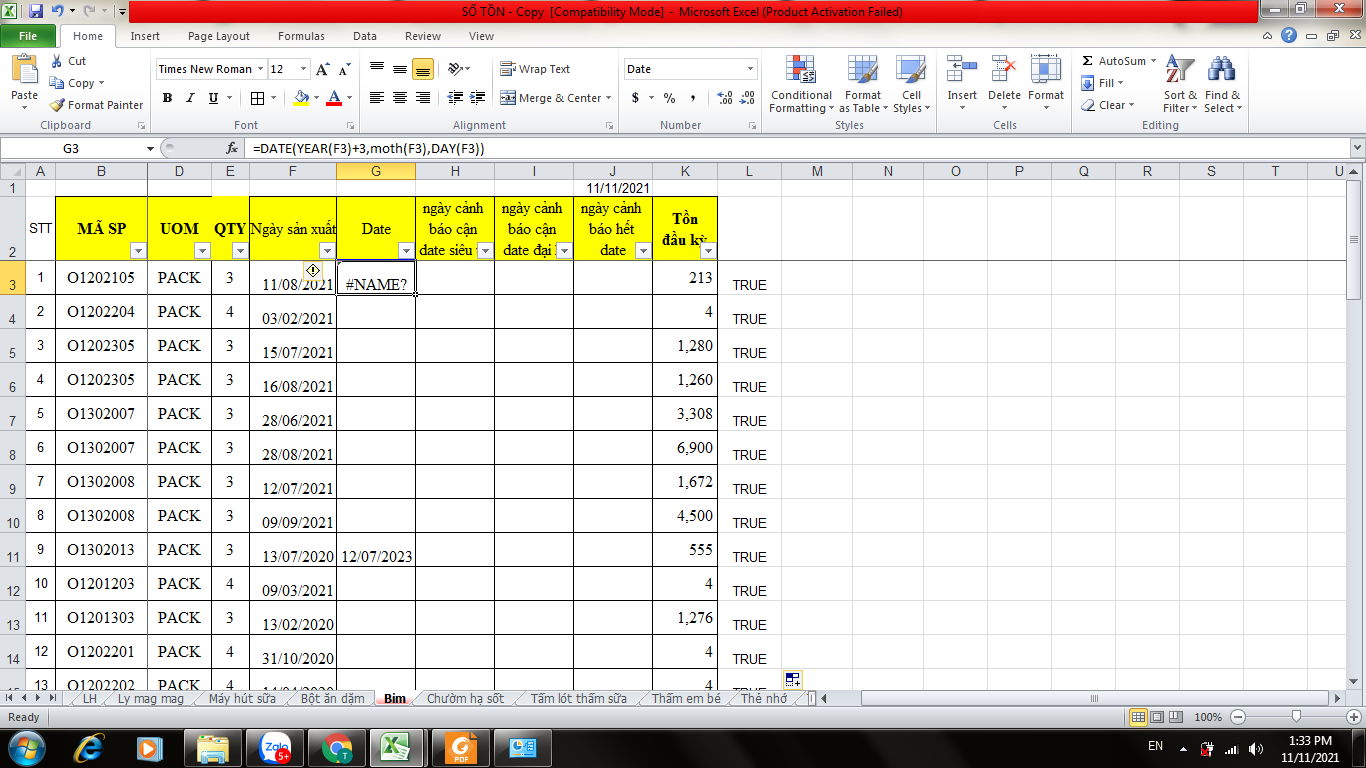The height and width of the screenshot is (768, 1366).
Task: Switch to the Insert tab
Action: tap(145, 36)
